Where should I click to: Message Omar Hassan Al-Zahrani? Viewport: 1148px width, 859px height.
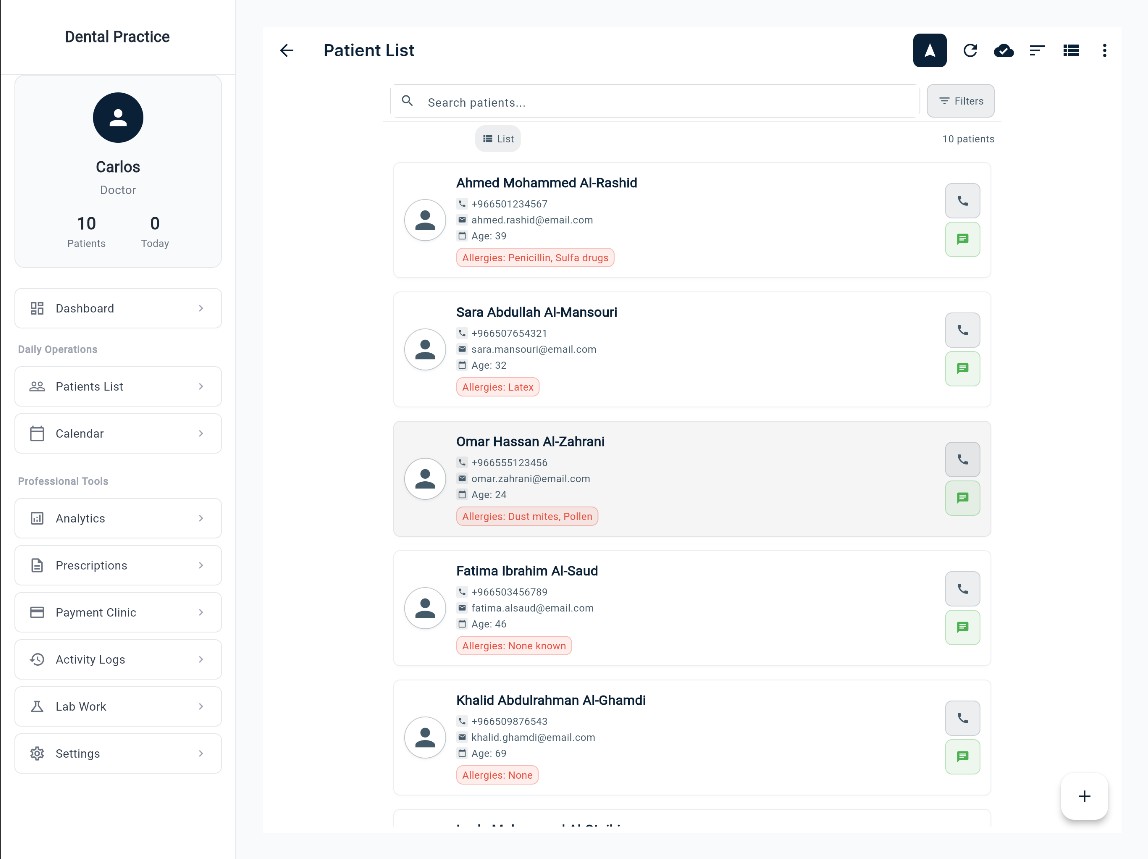pyautogui.click(x=962, y=498)
